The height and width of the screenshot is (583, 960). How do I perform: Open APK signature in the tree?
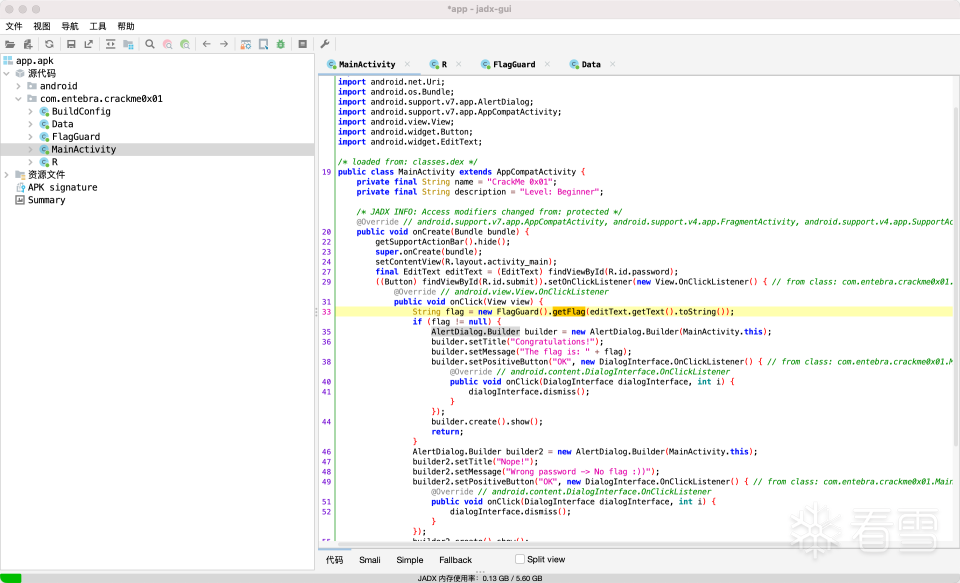(62, 187)
